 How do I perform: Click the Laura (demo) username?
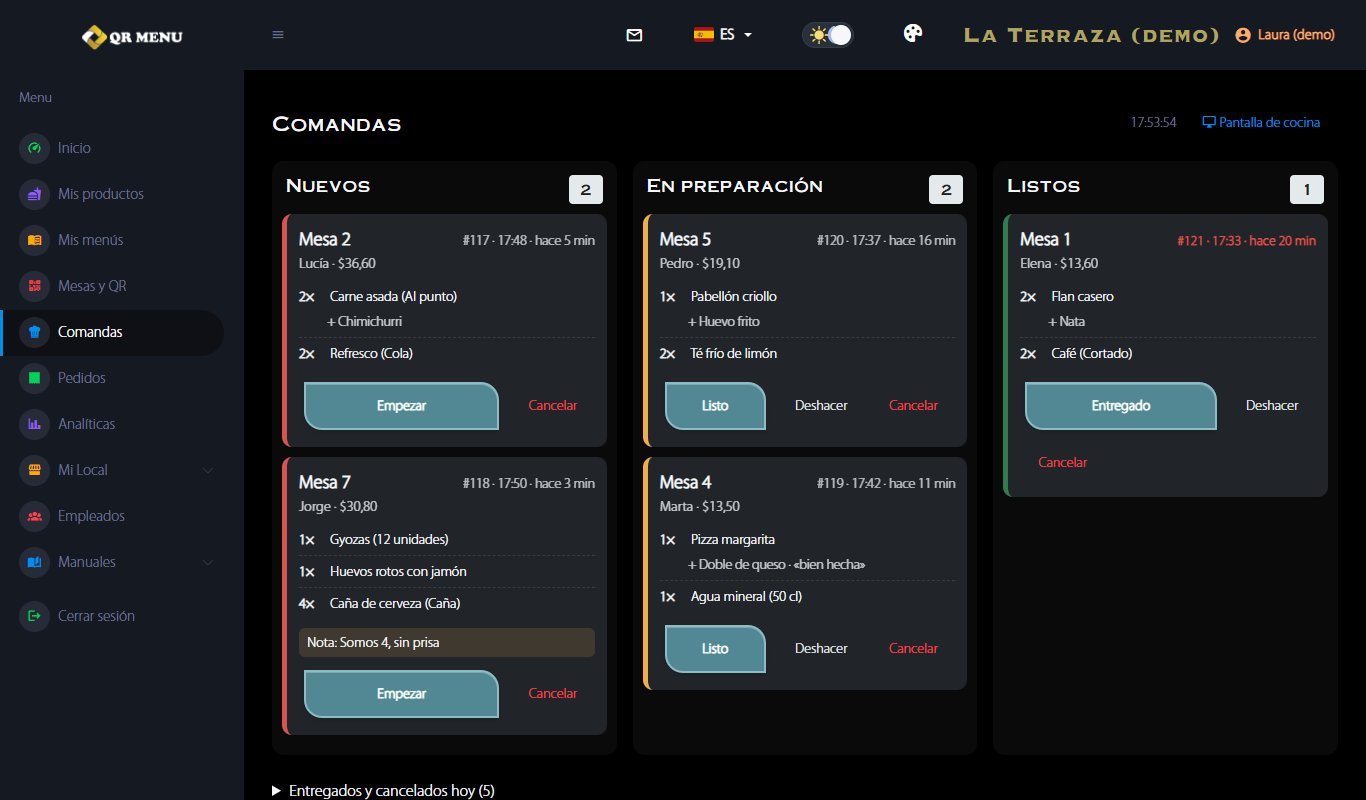coord(1296,35)
